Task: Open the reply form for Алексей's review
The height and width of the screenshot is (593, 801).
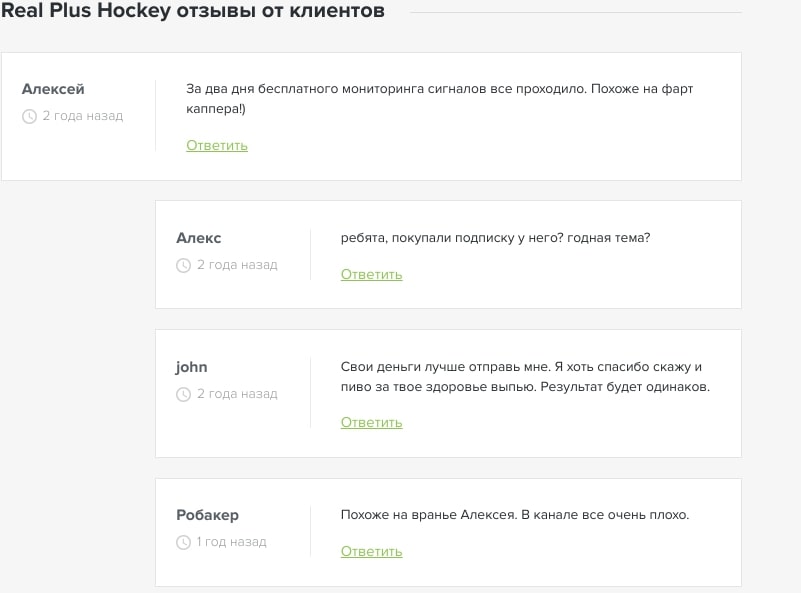Action: coord(216,145)
